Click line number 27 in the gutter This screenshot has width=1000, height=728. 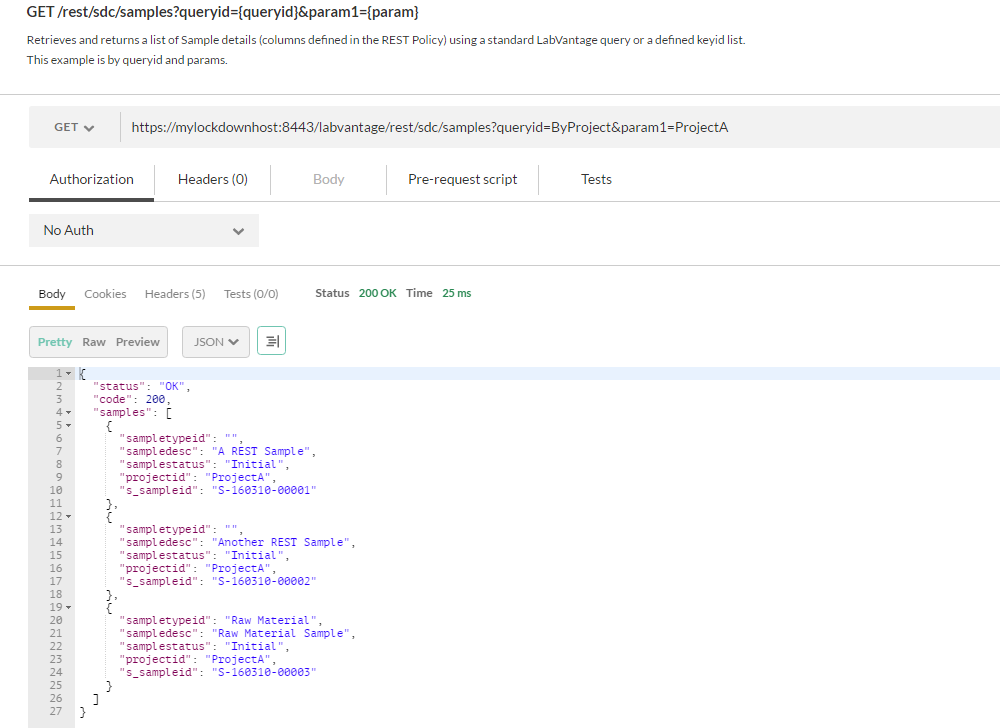click(56, 711)
